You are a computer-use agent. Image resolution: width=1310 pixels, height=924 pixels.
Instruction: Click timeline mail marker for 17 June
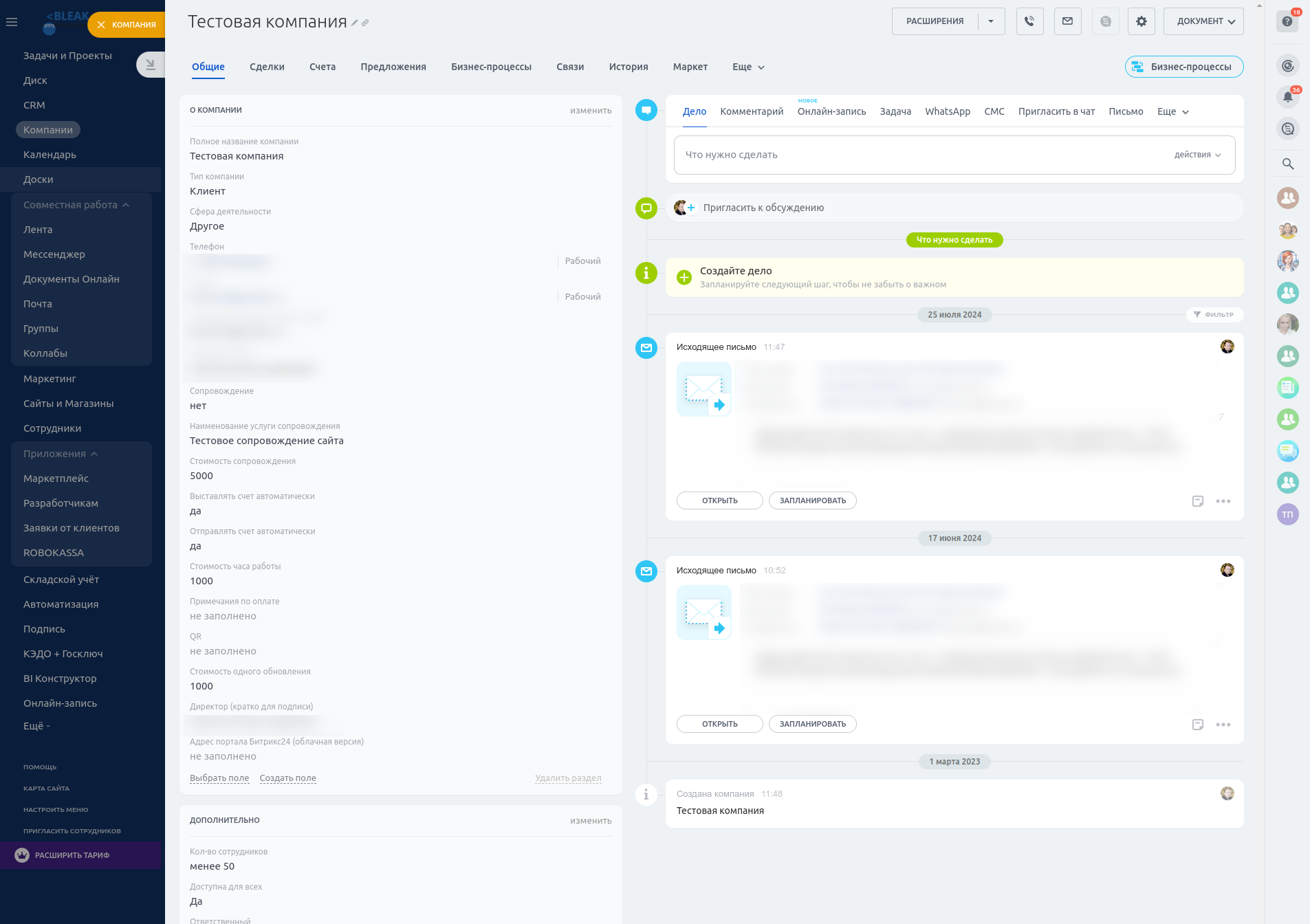[646, 571]
